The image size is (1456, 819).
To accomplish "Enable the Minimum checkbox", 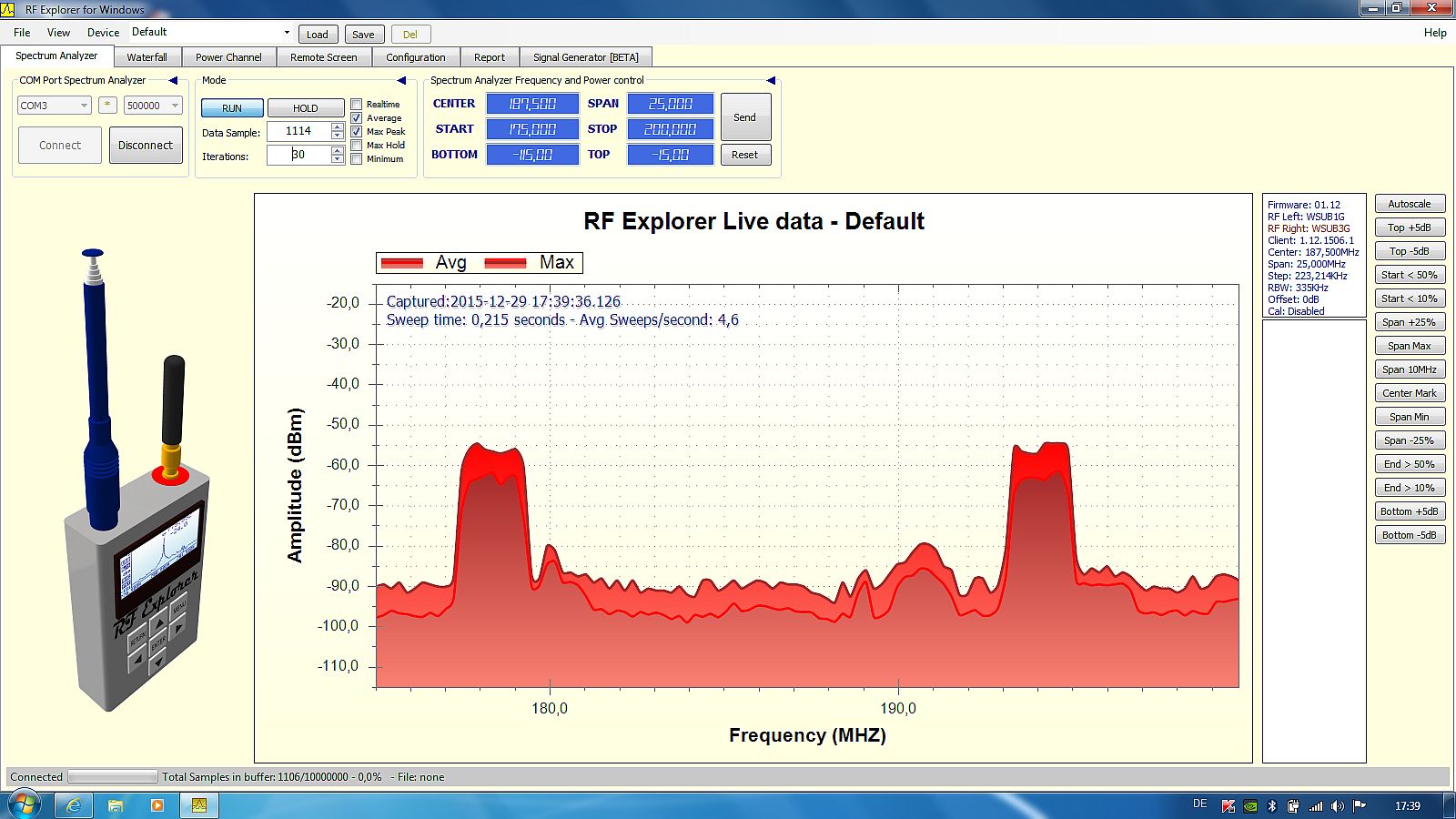I will 357,159.
